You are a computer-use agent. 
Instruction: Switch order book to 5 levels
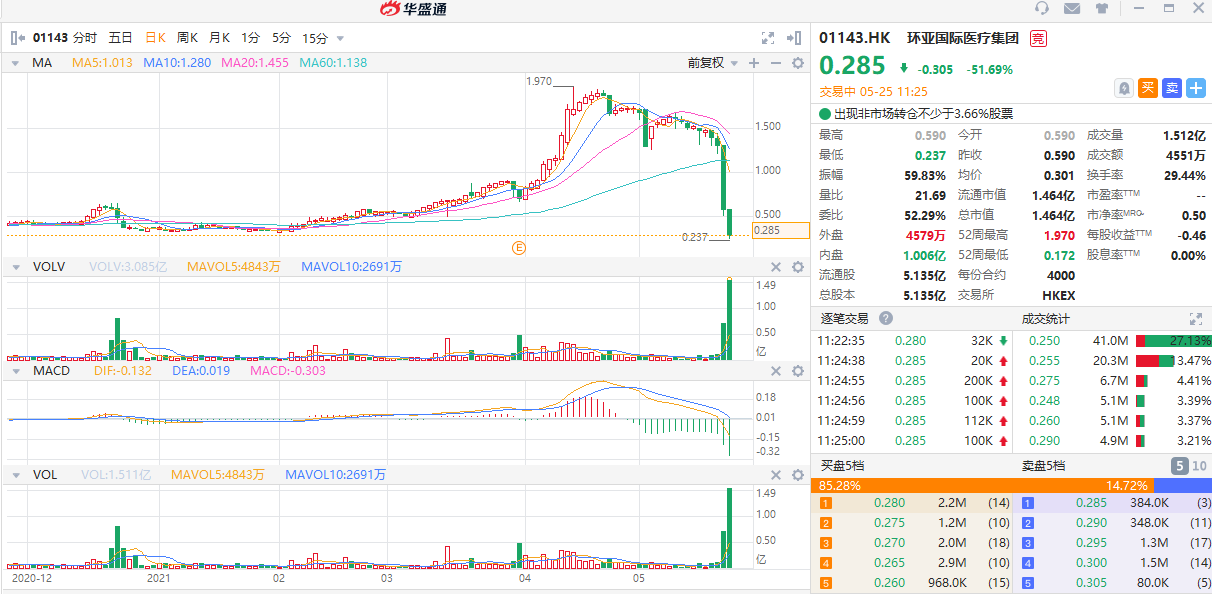pyautogui.click(x=1179, y=465)
